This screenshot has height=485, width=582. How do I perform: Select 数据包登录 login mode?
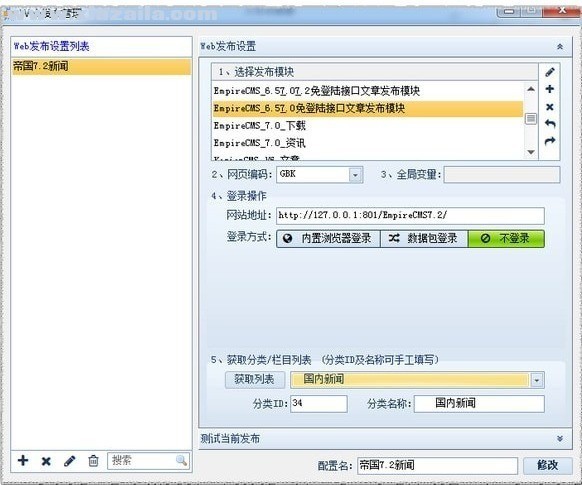pyautogui.click(x=424, y=238)
